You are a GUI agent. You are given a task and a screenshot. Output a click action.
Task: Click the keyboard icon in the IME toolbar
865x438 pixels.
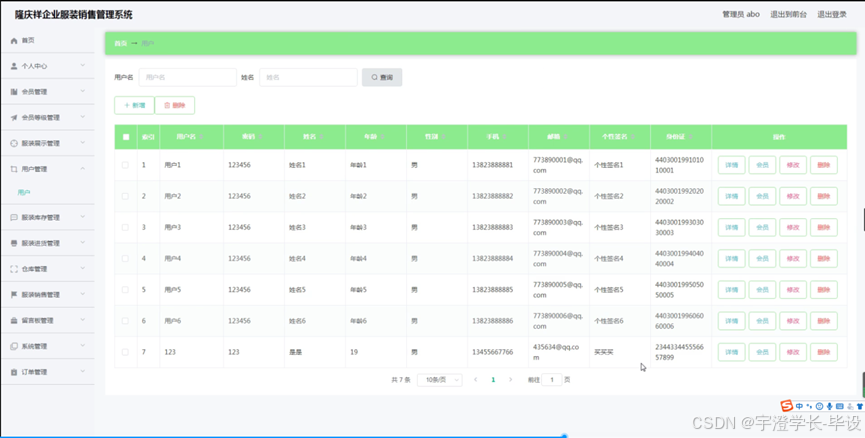click(840, 406)
